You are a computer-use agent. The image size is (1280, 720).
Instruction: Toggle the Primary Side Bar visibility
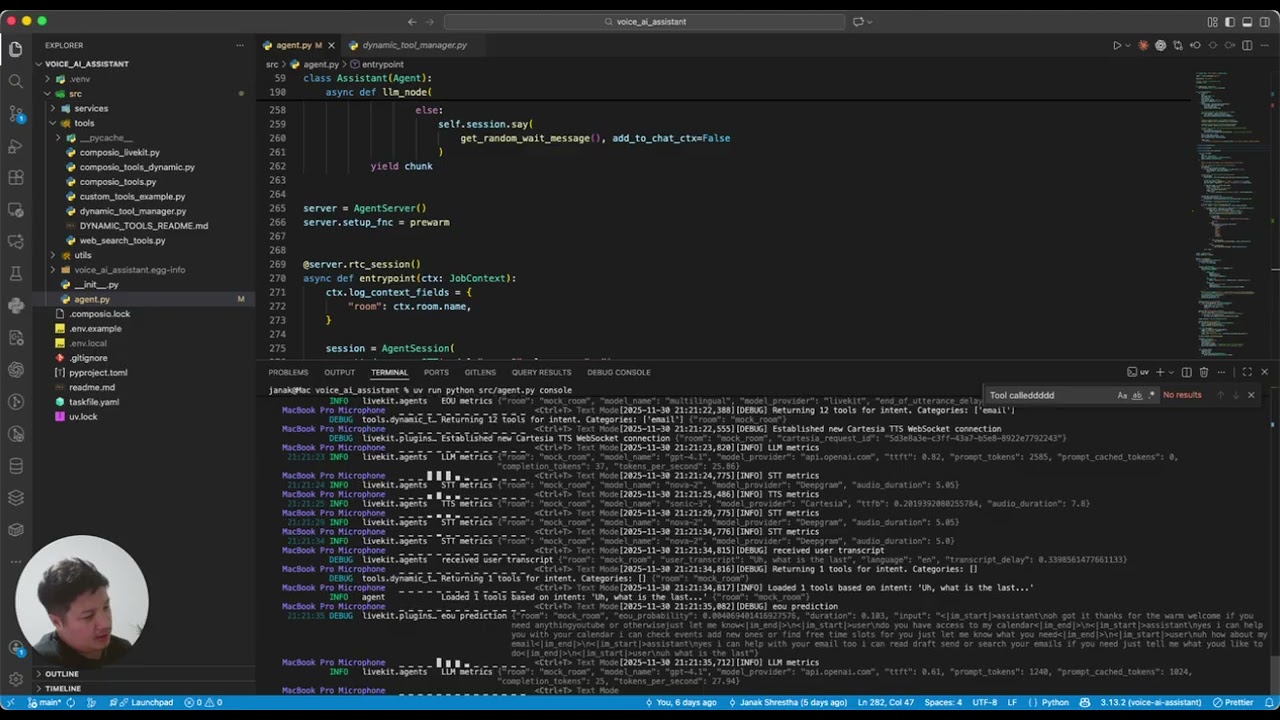pos(1230,22)
